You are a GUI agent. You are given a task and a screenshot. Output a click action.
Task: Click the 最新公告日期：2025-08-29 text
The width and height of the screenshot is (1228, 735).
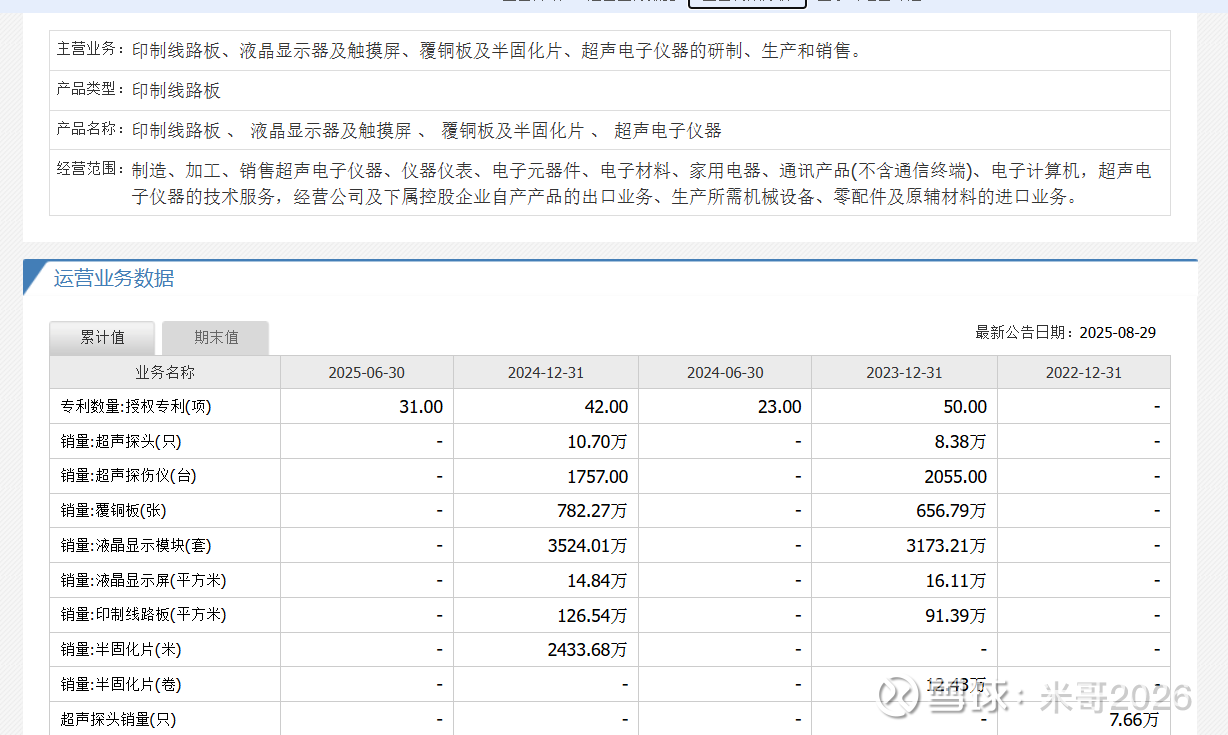pos(1066,333)
